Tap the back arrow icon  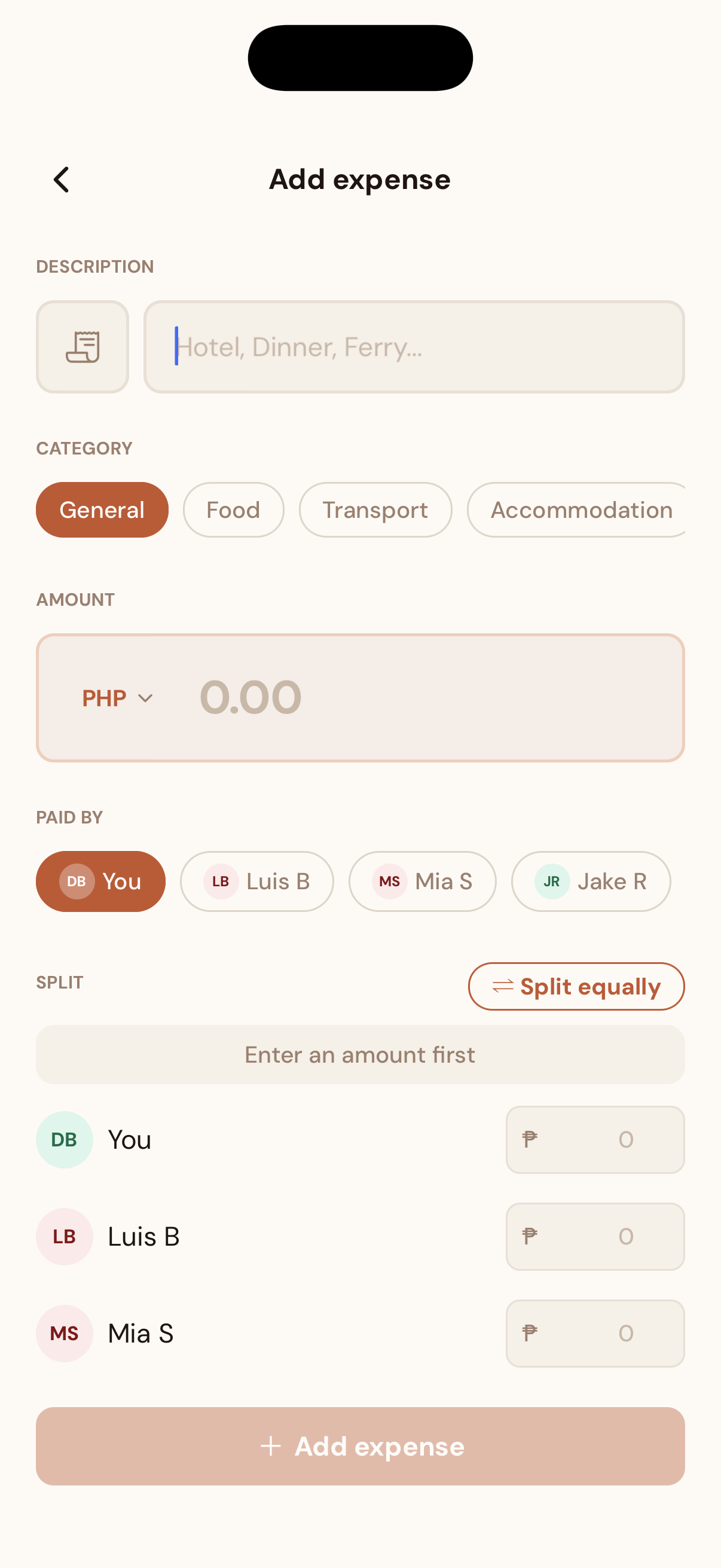[62, 179]
